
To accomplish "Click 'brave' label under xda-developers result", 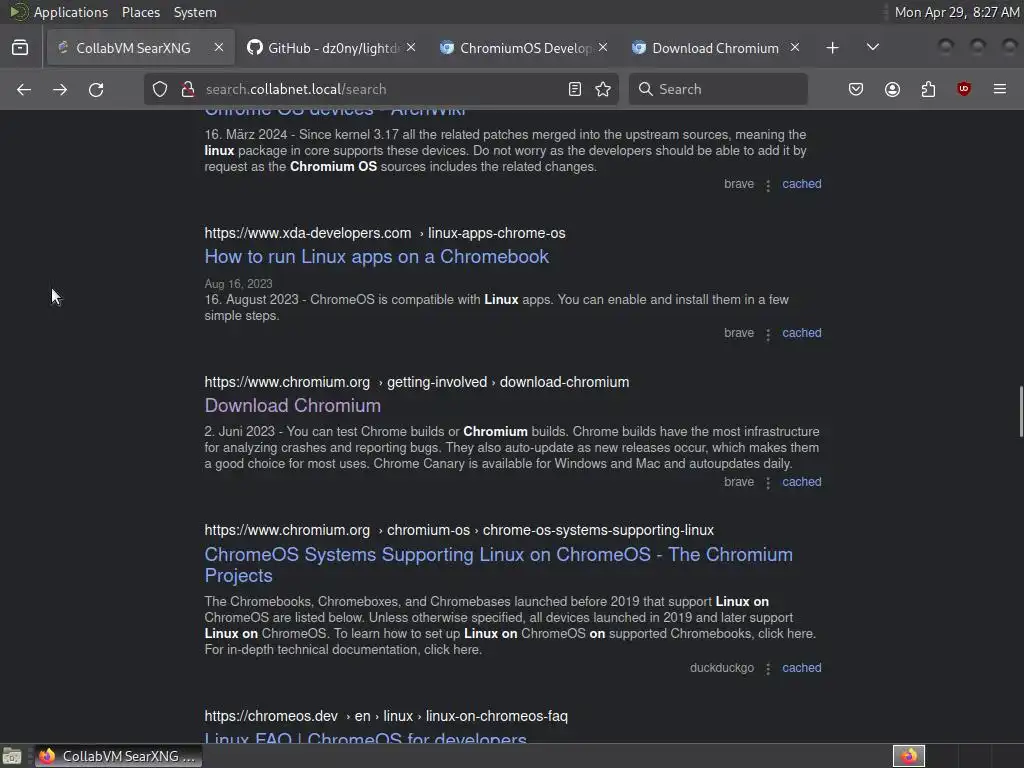I will coord(739,333).
